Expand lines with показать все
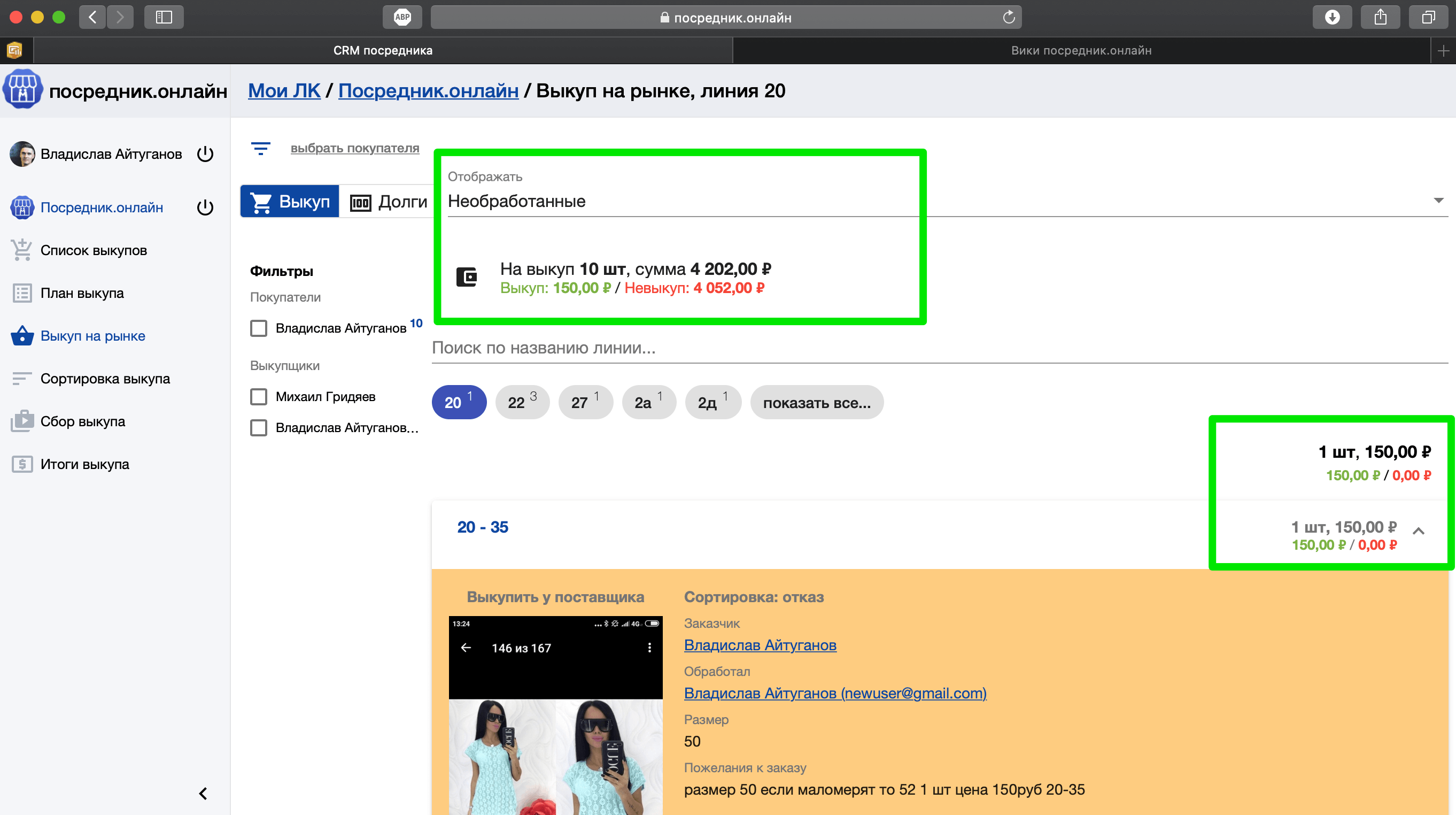The image size is (1456, 815). point(816,403)
